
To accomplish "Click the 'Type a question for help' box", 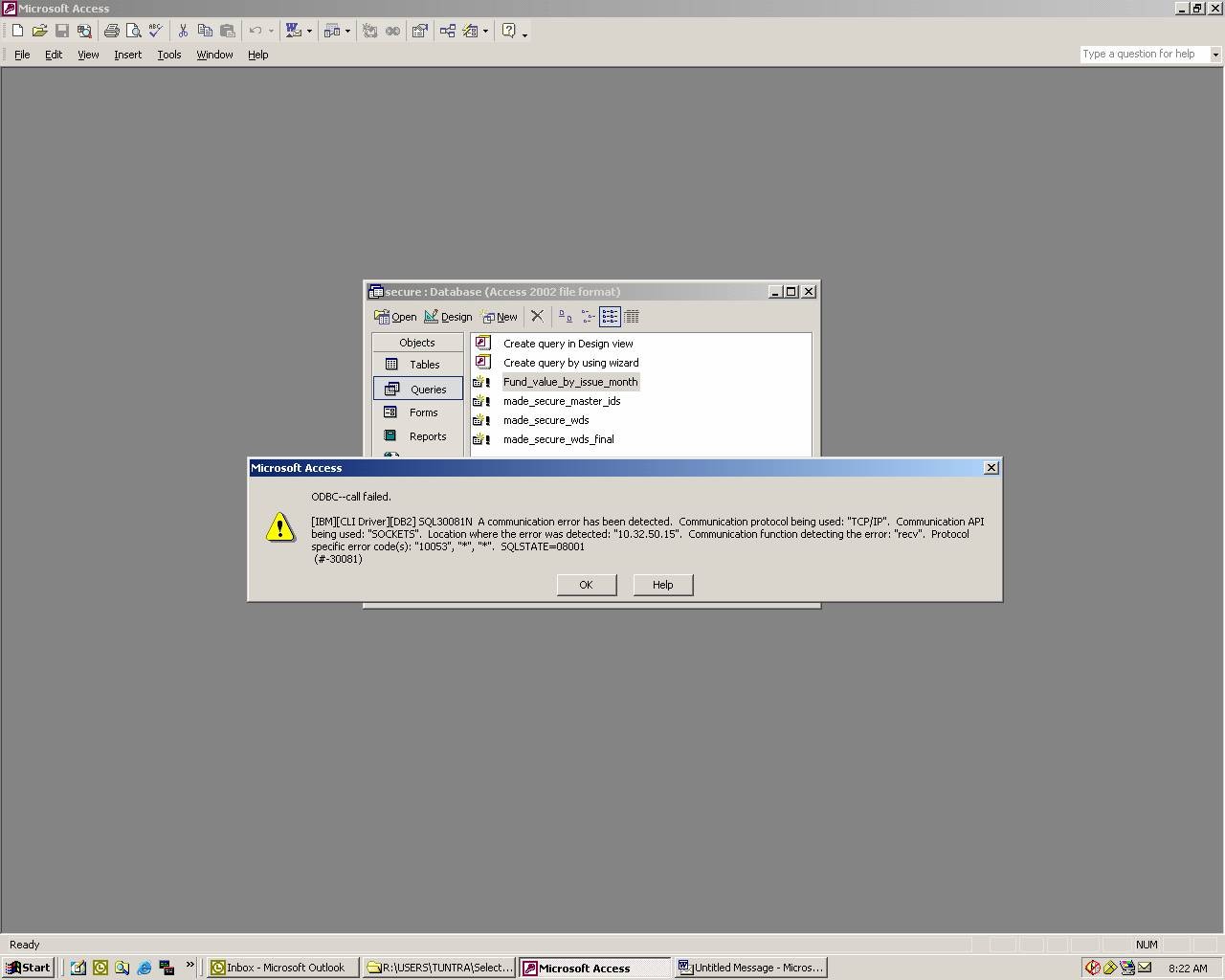I will tap(1145, 54).
